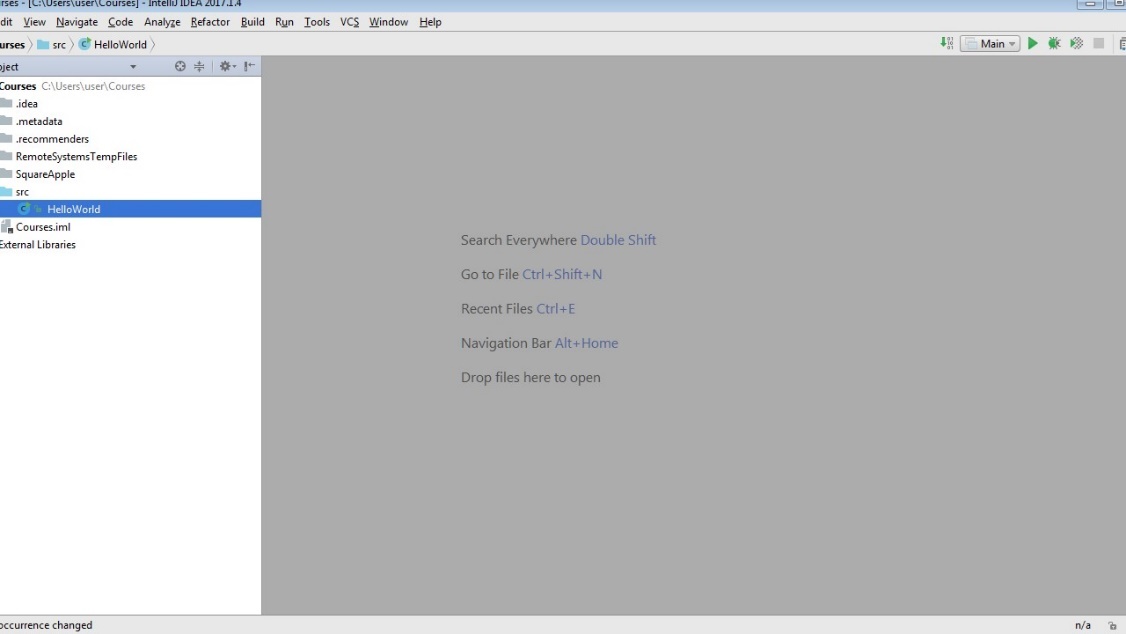Start debugging with the green bug icon

click(1055, 44)
